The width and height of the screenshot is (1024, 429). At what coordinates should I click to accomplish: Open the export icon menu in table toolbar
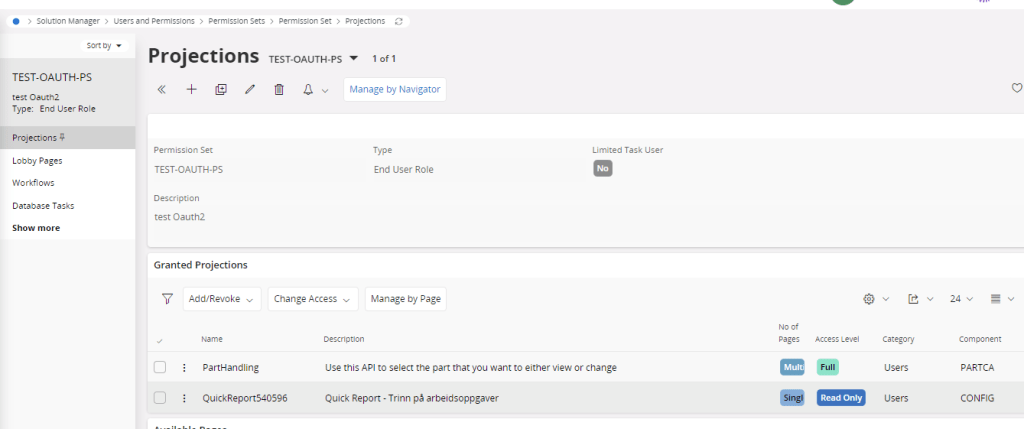click(919, 299)
